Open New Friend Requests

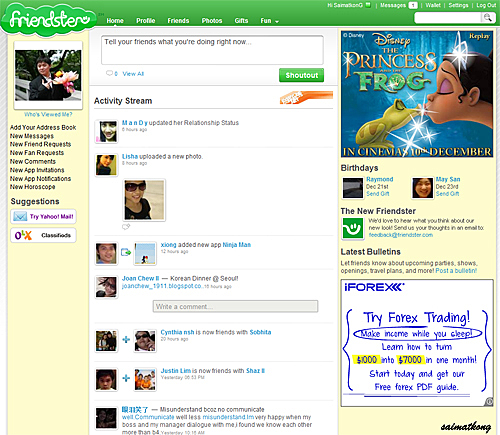(x=40, y=144)
